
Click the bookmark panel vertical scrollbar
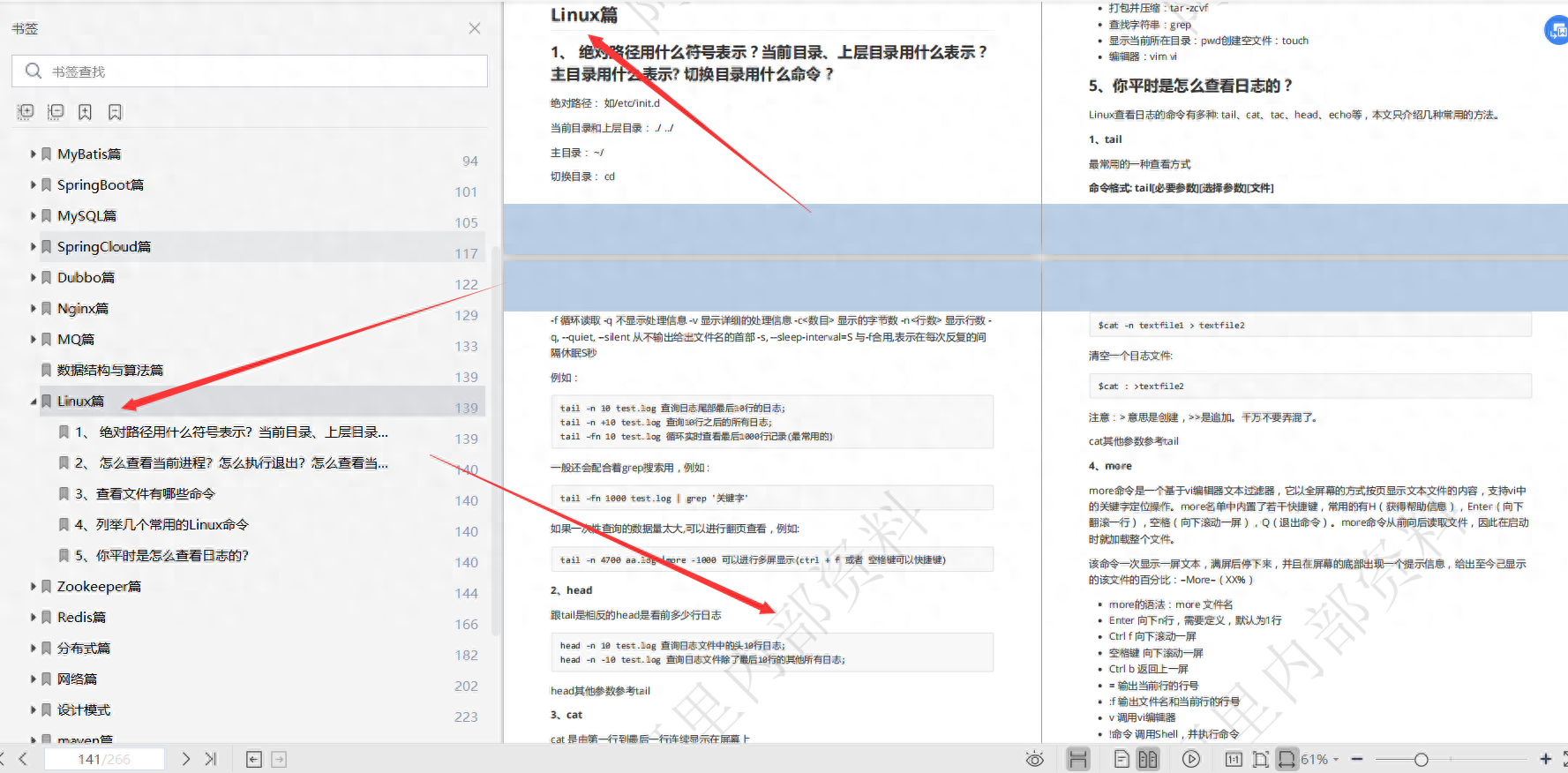tap(495, 441)
